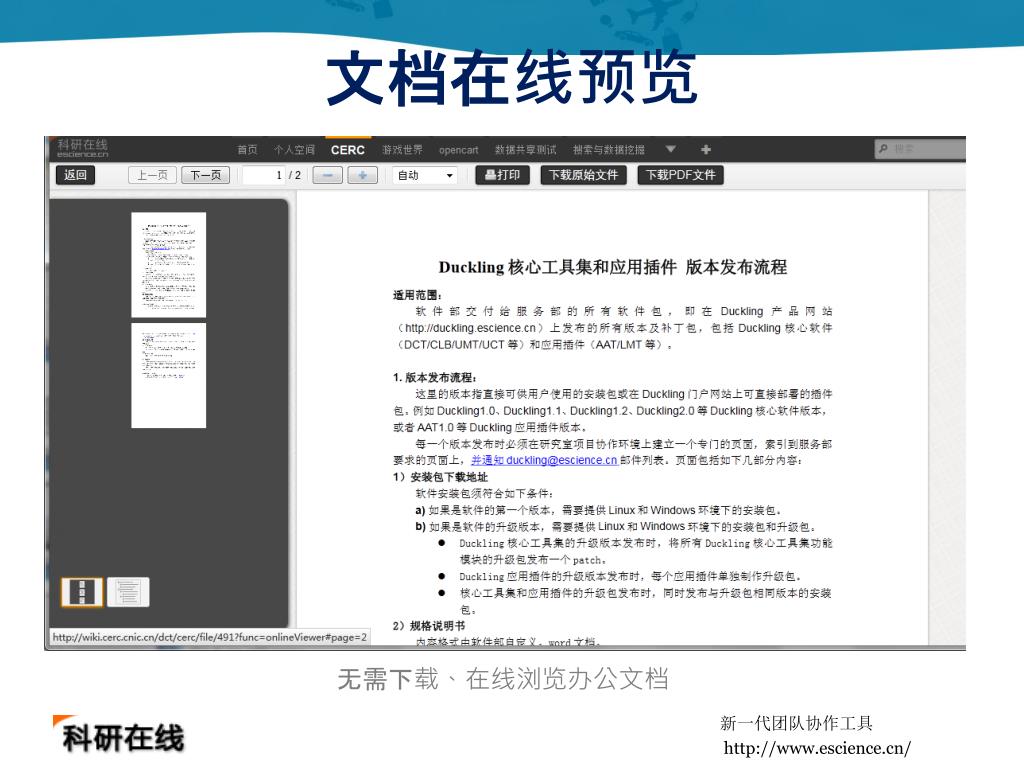Zoom in with the plus button
This screenshot has height=768, width=1024.
point(362,175)
